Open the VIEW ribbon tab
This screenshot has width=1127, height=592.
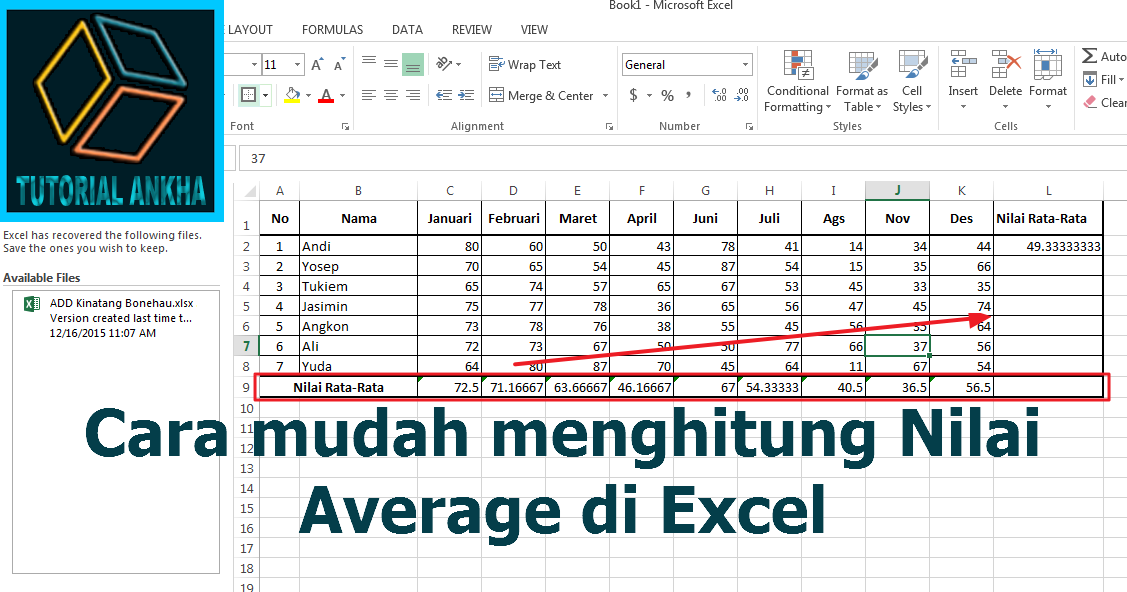[x=534, y=29]
